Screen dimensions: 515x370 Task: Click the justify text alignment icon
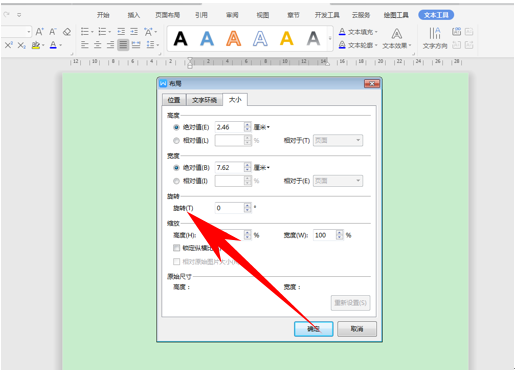click(x=123, y=45)
